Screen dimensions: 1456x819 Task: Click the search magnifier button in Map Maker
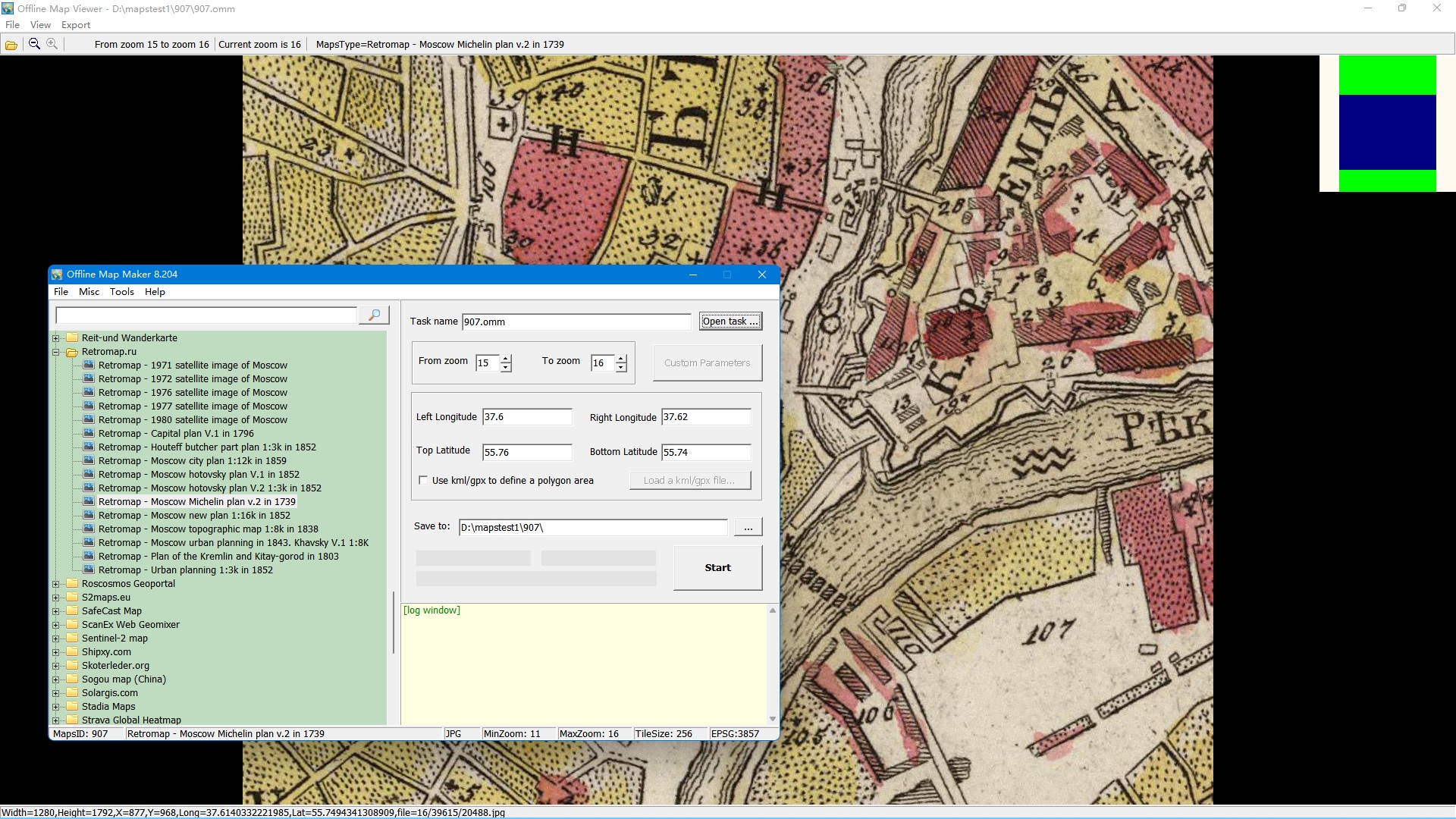[374, 315]
